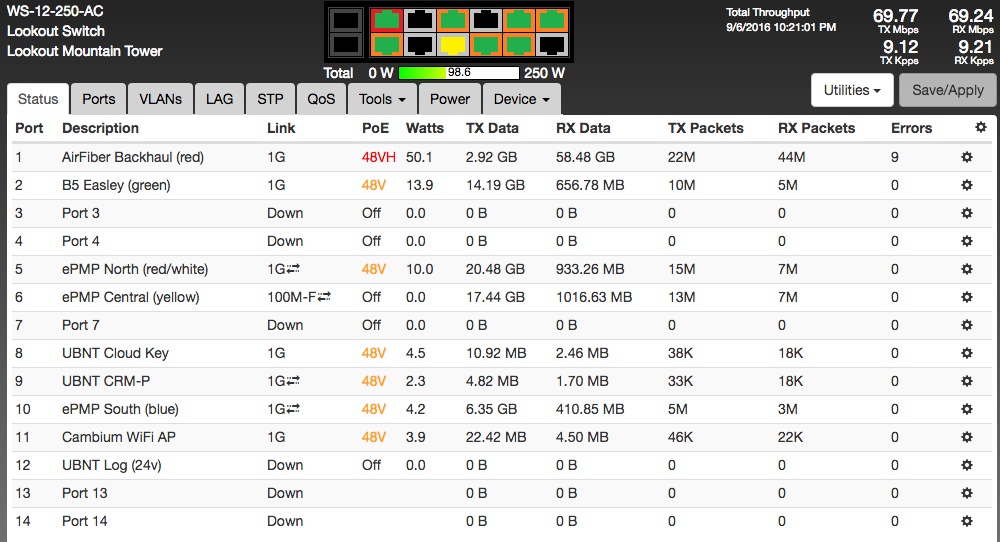
Task: Click gear icon for Cambium WiFi AP
Action: point(966,437)
